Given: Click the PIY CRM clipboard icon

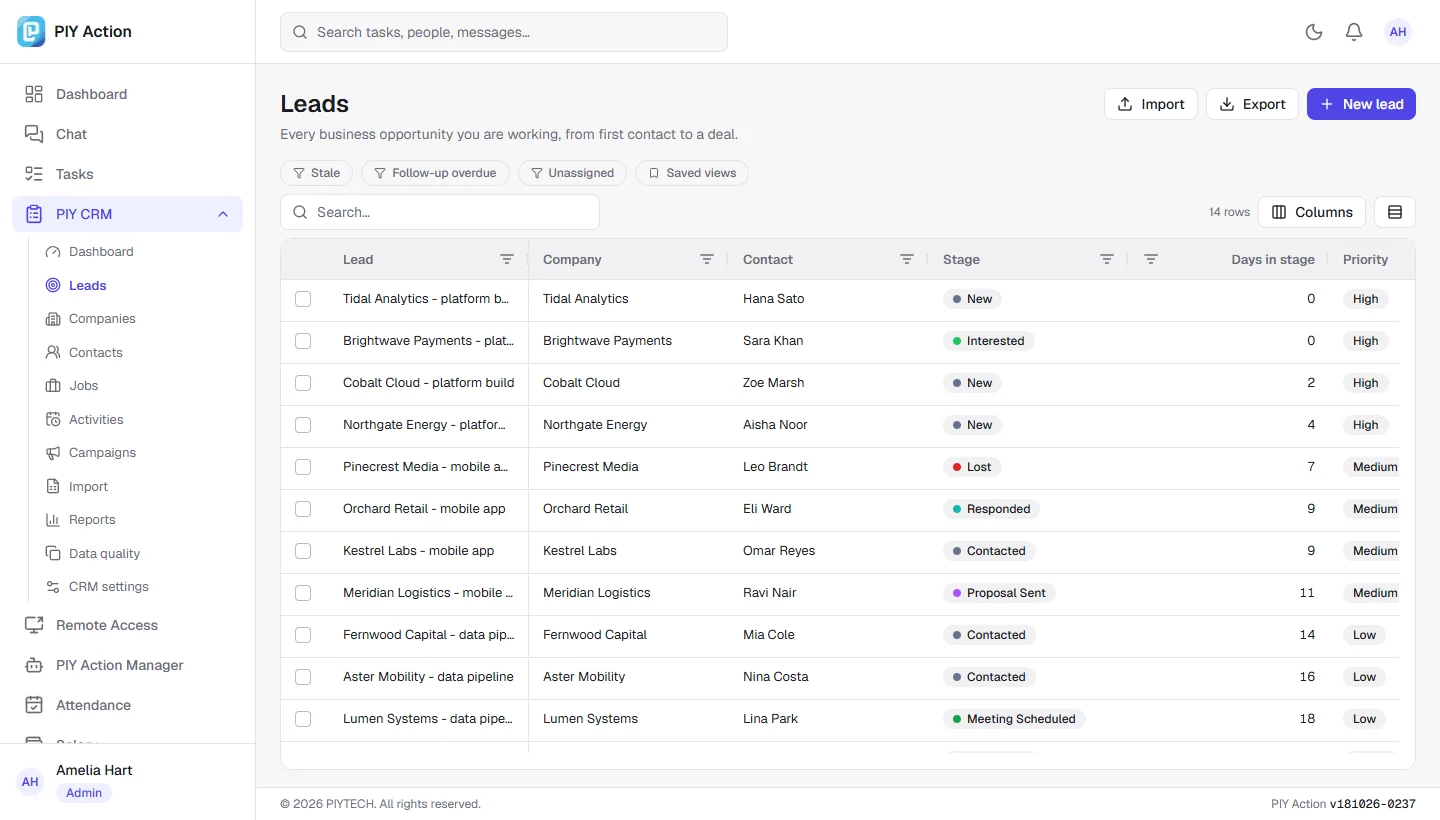Looking at the screenshot, I should click(34, 214).
